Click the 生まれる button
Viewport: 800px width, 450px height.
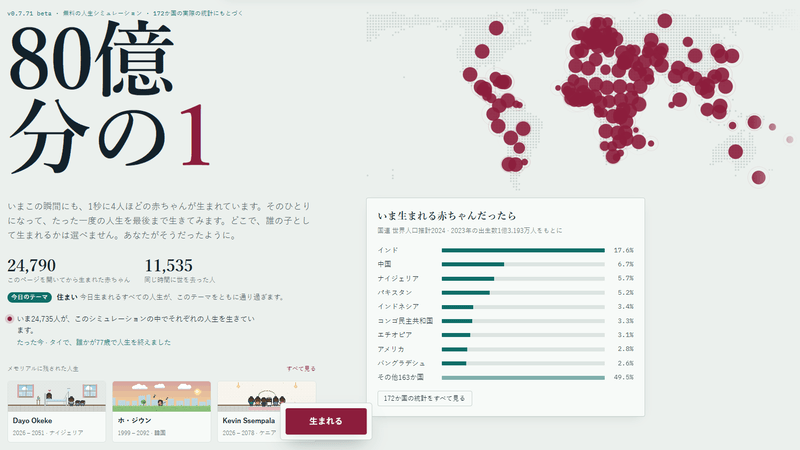pos(326,421)
